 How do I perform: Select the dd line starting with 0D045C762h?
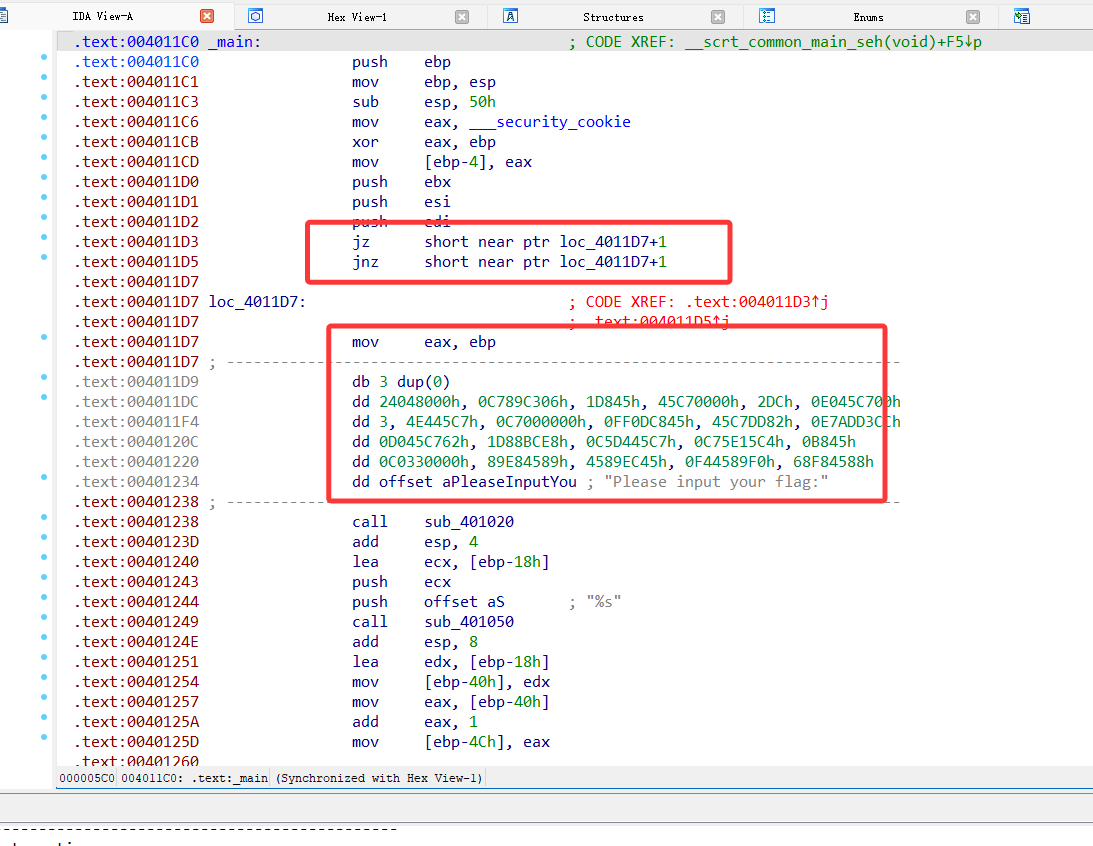click(604, 442)
